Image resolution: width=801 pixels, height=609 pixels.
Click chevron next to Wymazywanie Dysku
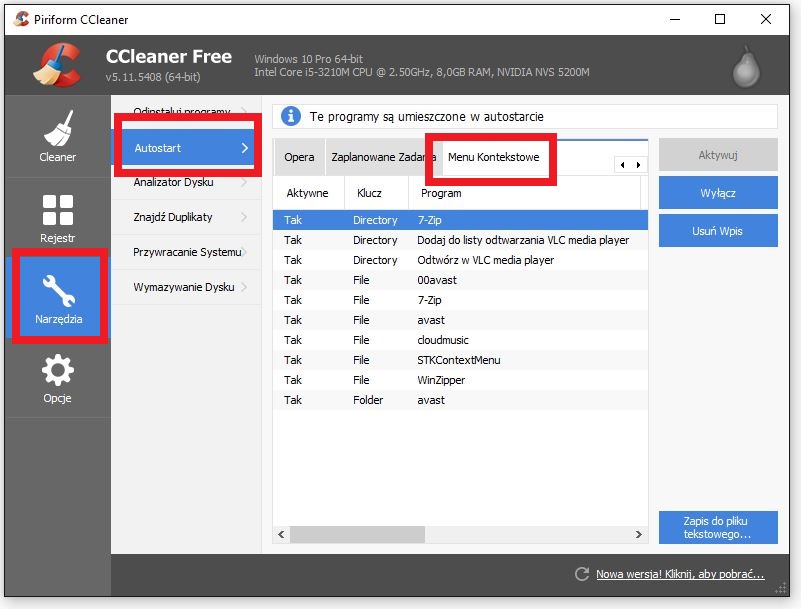pos(245,287)
